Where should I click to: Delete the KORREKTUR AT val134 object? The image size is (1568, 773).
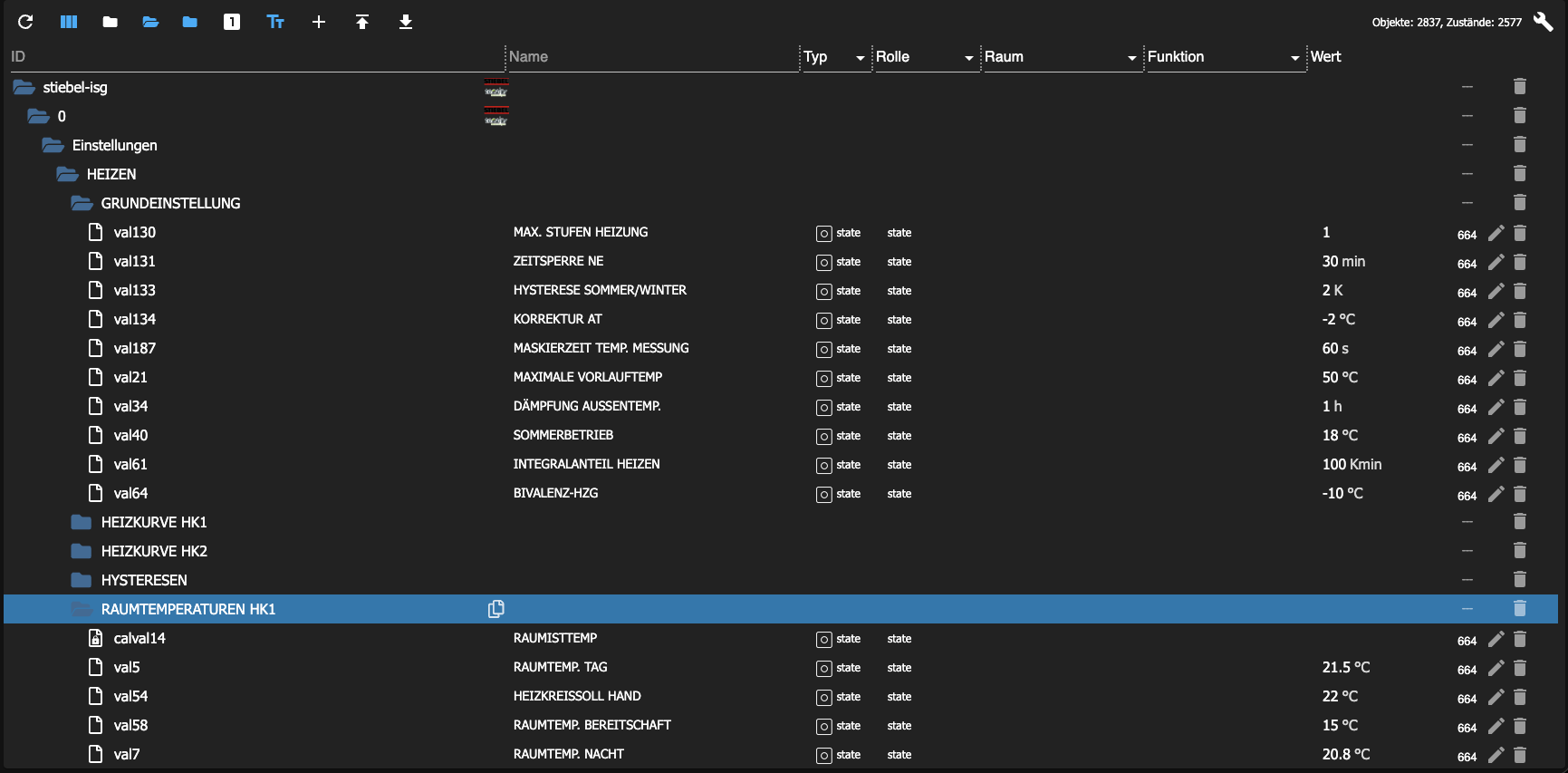(1520, 320)
